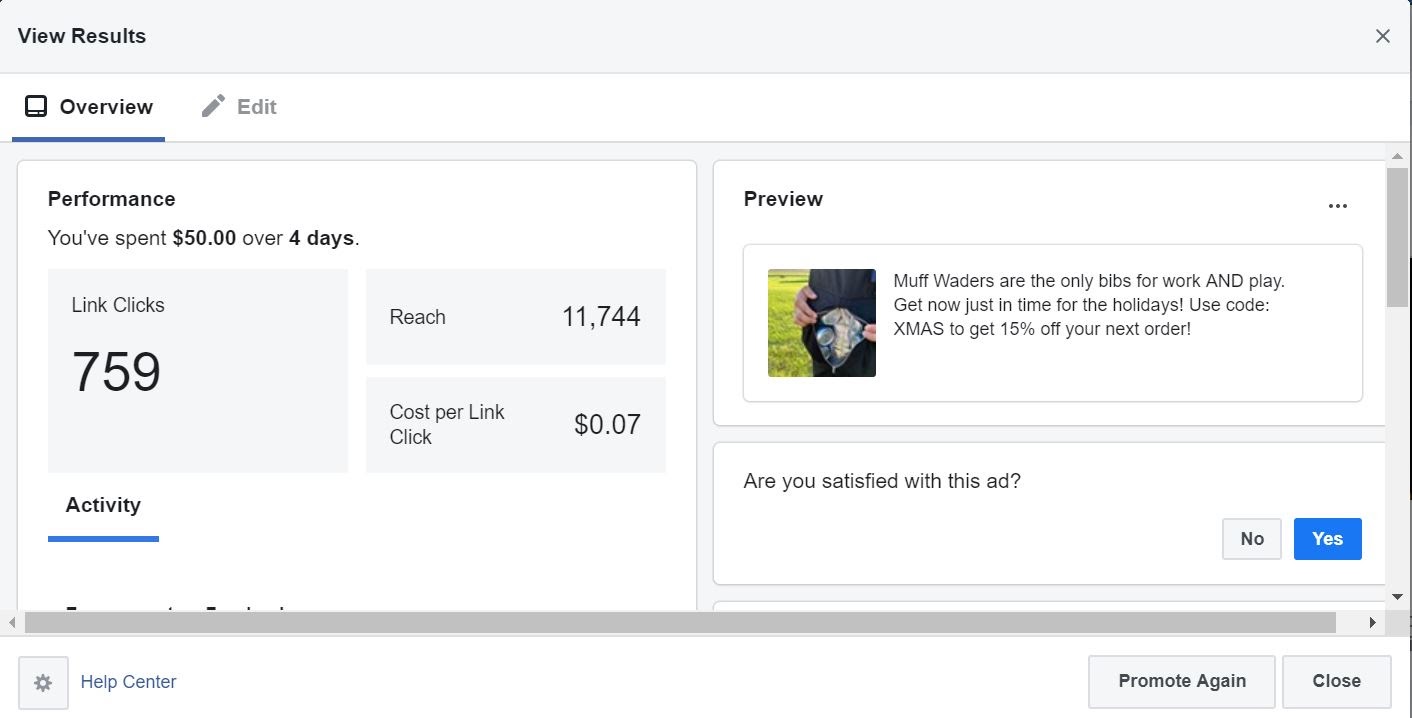
Task: Open the Help Center link
Action: pyautogui.click(x=128, y=682)
